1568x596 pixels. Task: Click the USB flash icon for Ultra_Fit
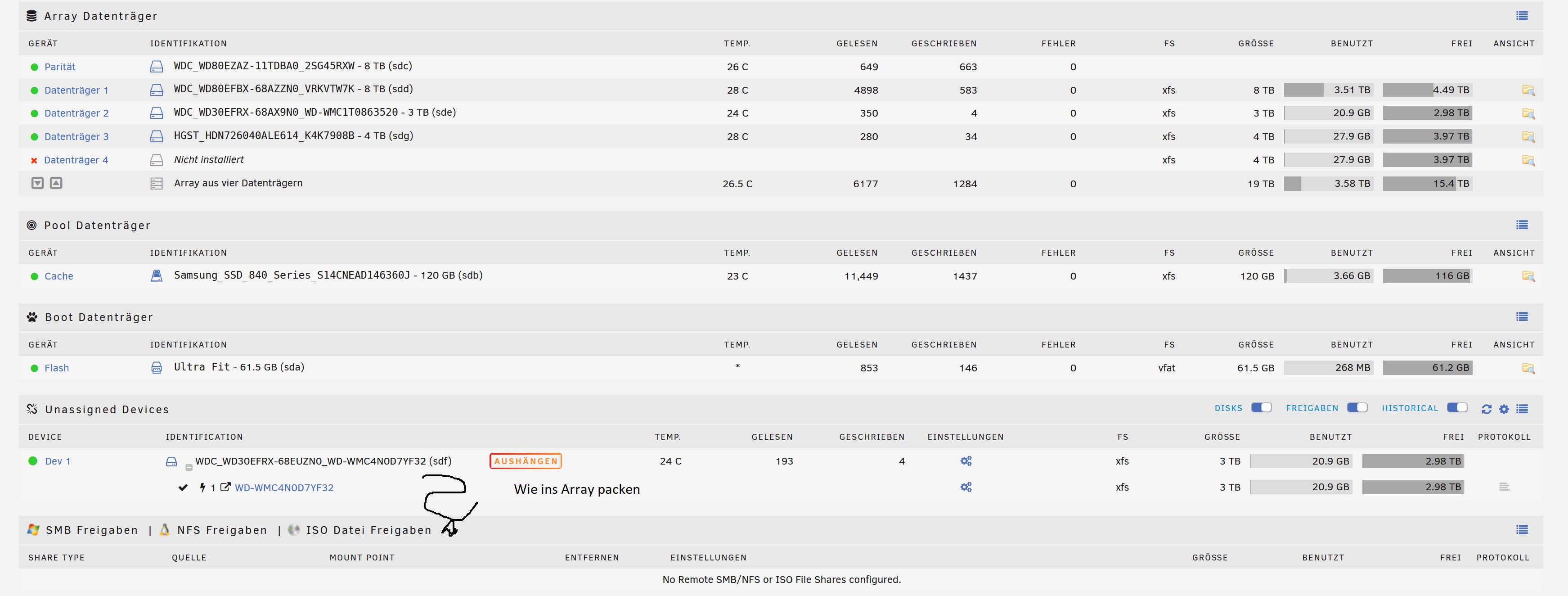click(x=157, y=368)
